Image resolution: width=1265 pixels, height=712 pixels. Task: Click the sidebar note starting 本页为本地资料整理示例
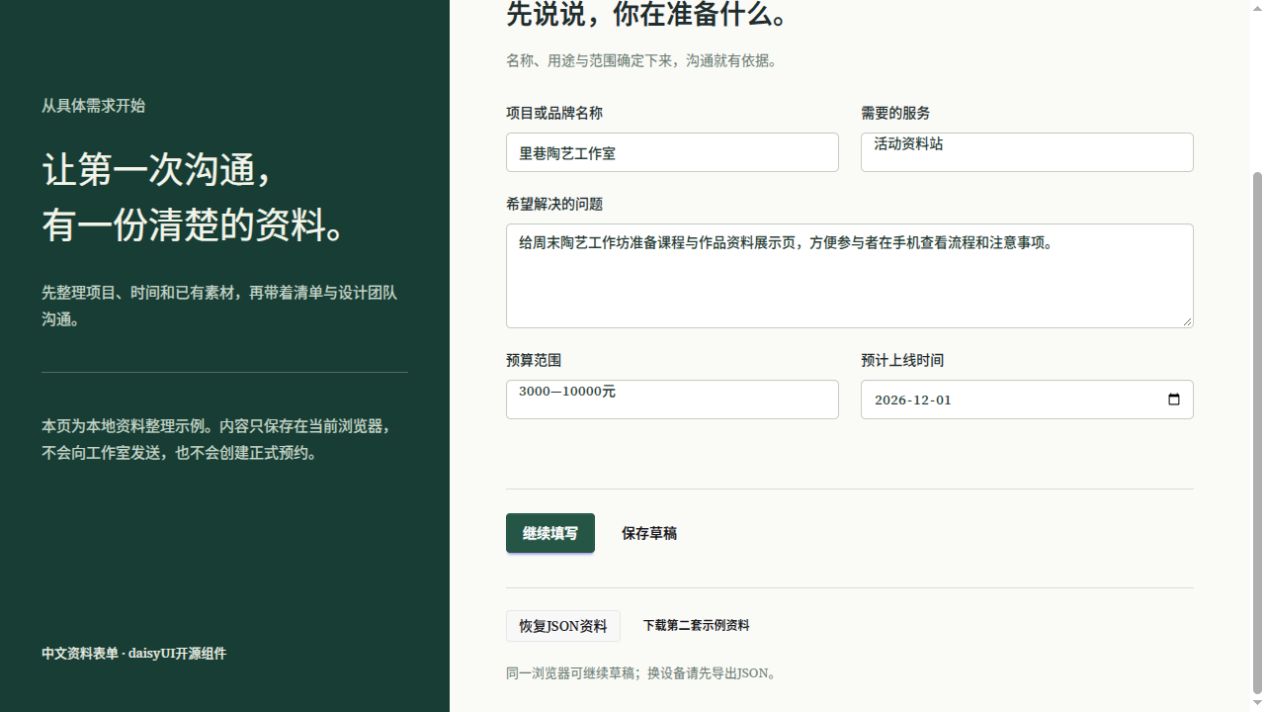pyautogui.click(x=217, y=439)
